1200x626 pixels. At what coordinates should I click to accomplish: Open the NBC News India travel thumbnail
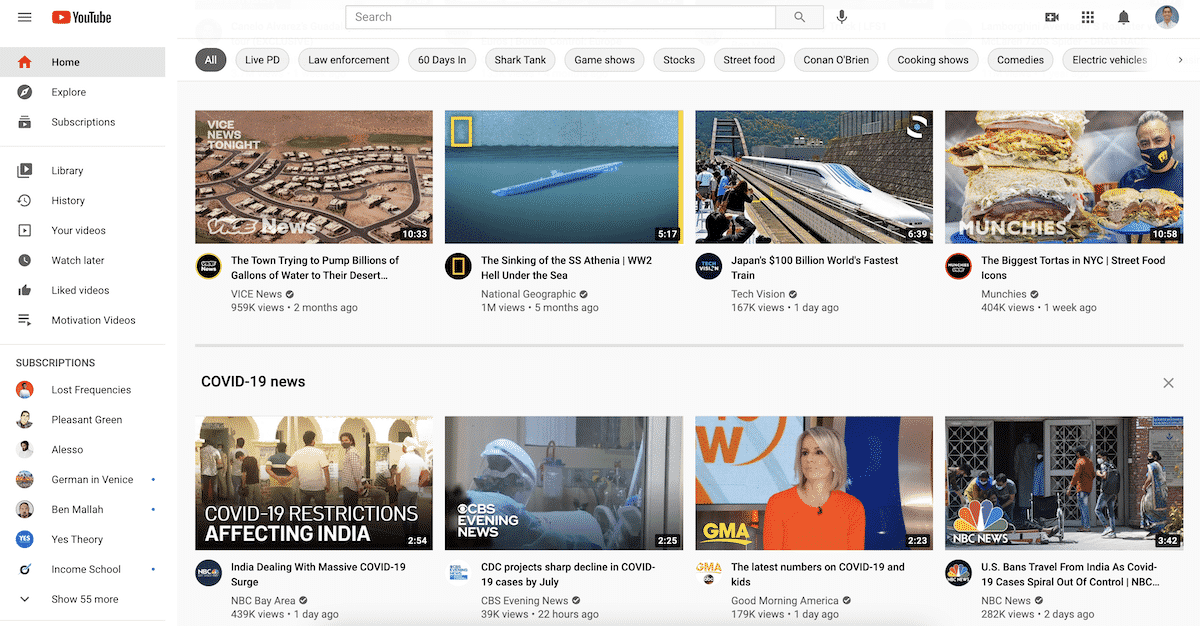1064,483
